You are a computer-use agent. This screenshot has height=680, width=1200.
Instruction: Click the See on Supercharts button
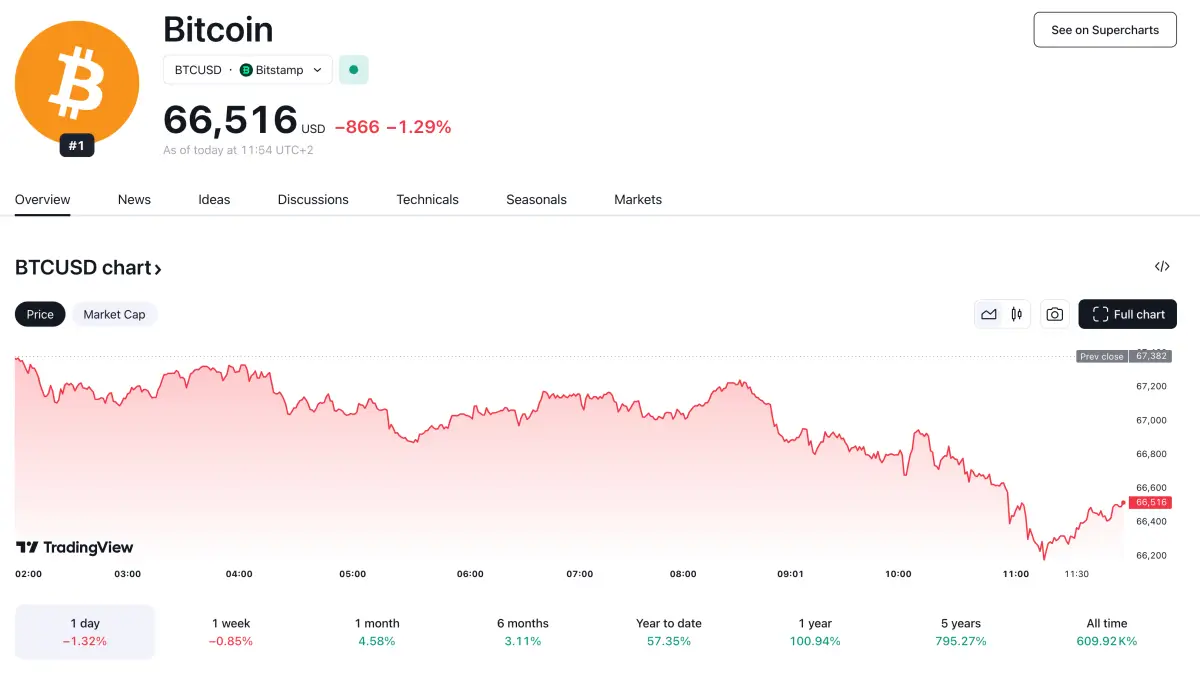point(1105,30)
